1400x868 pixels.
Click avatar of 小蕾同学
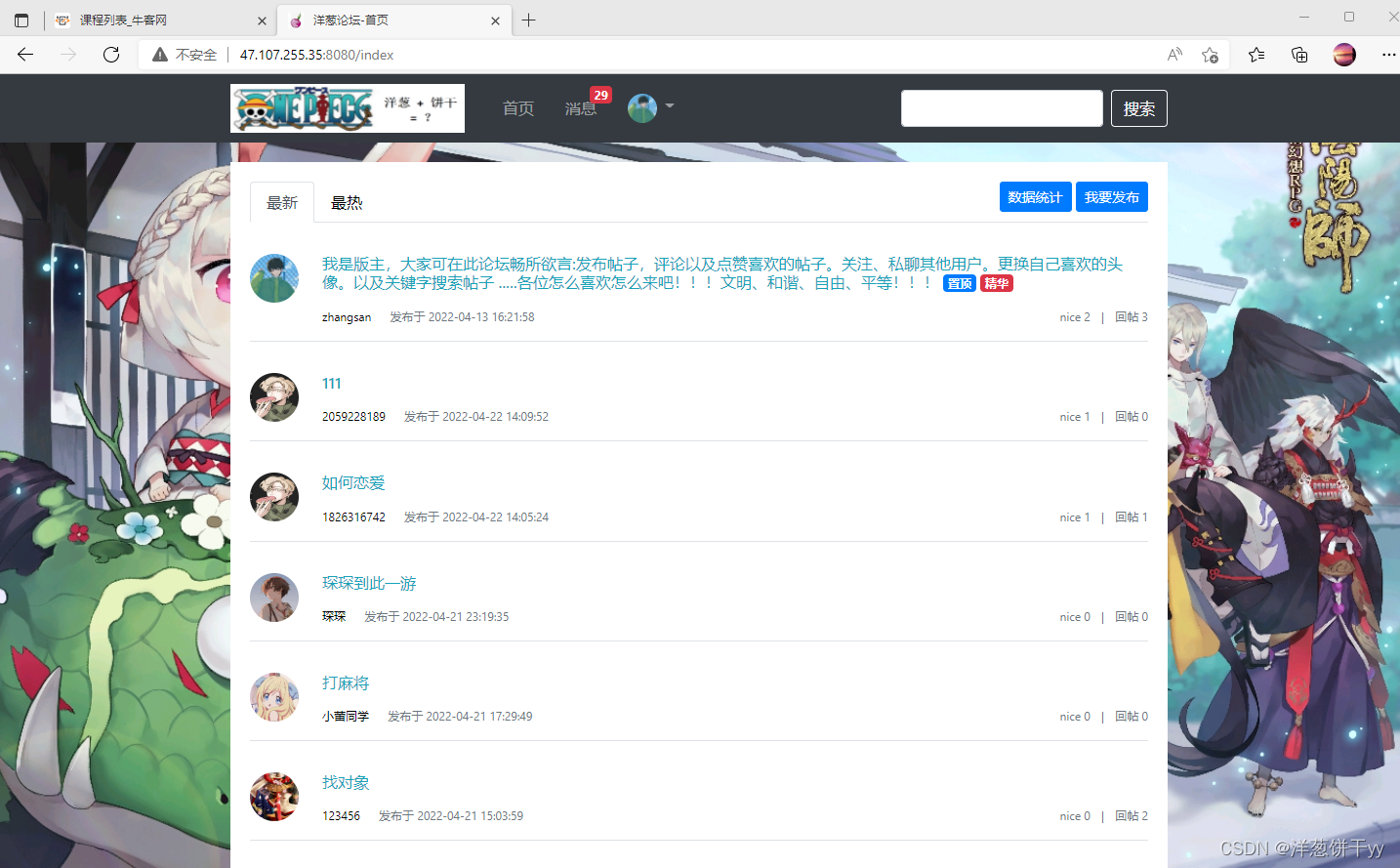click(x=274, y=697)
